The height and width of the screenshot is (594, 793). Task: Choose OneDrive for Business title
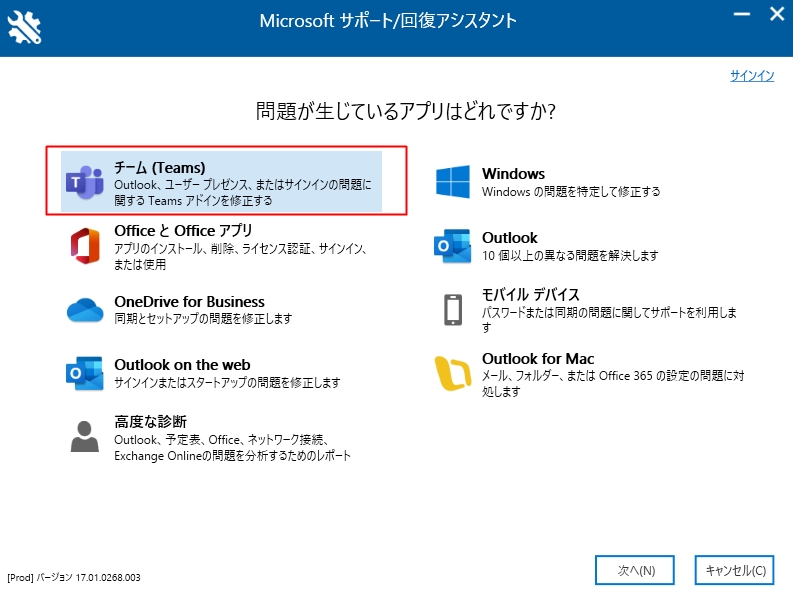point(189,302)
